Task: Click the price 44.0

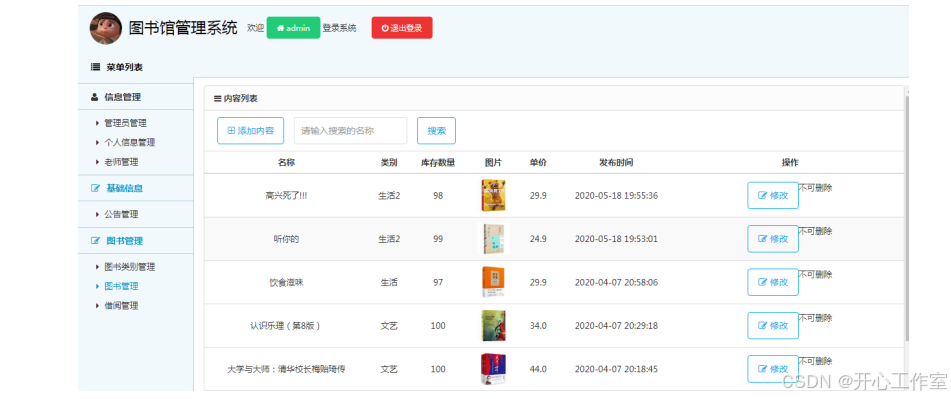Action: click(x=538, y=369)
